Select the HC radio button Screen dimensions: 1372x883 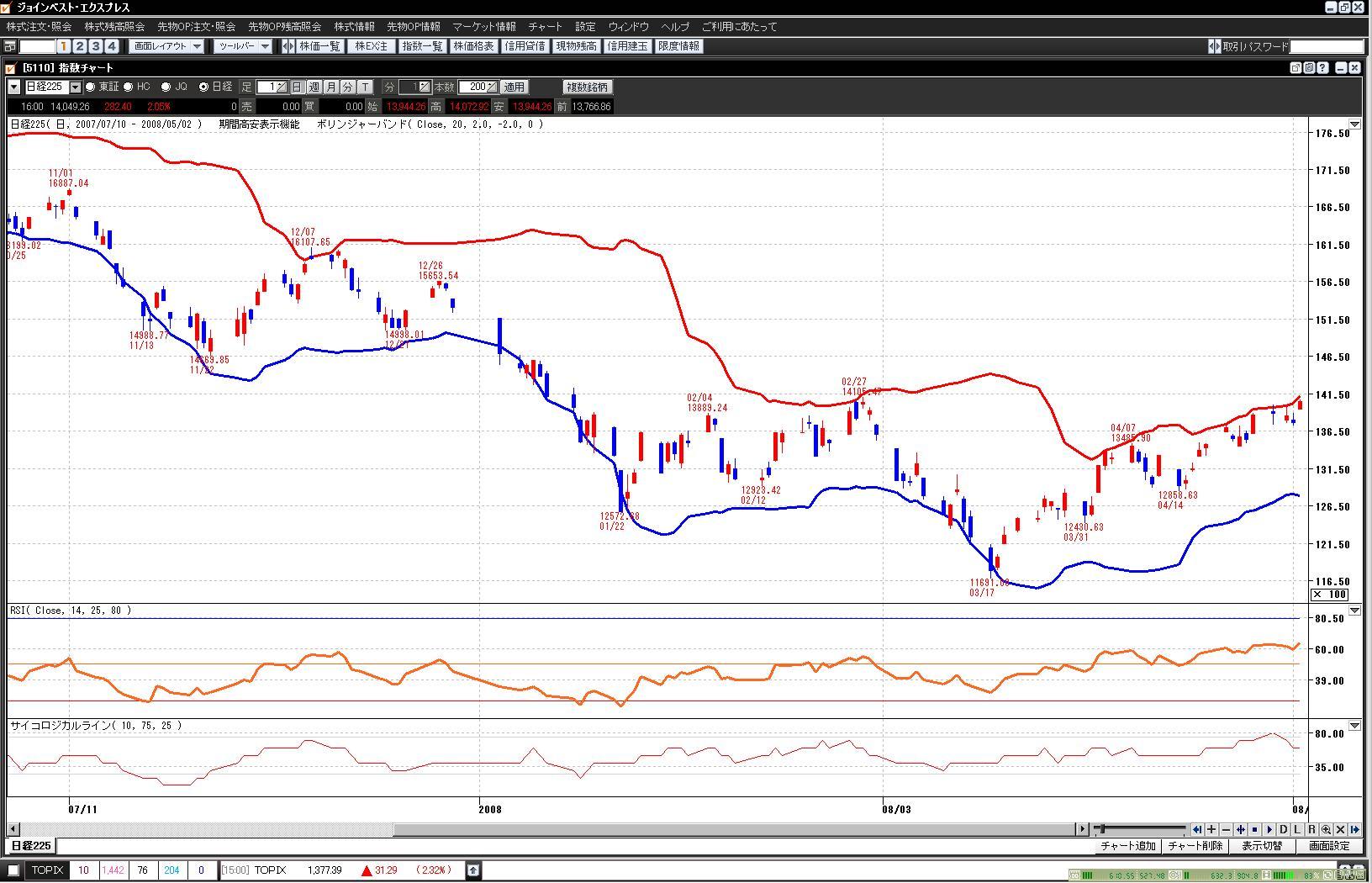pyautogui.click(x=129, y=87)
